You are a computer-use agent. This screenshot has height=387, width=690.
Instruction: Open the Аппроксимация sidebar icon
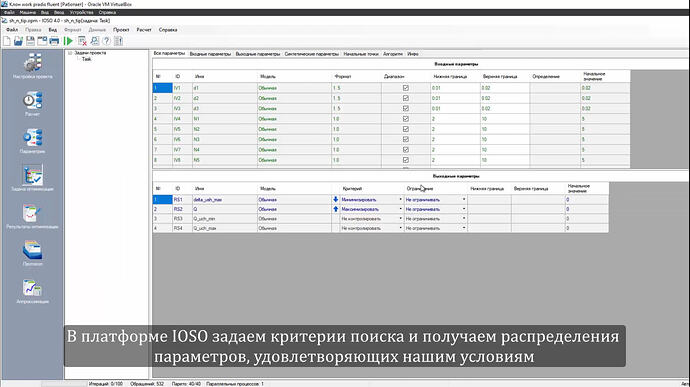(x=33, y=287)
